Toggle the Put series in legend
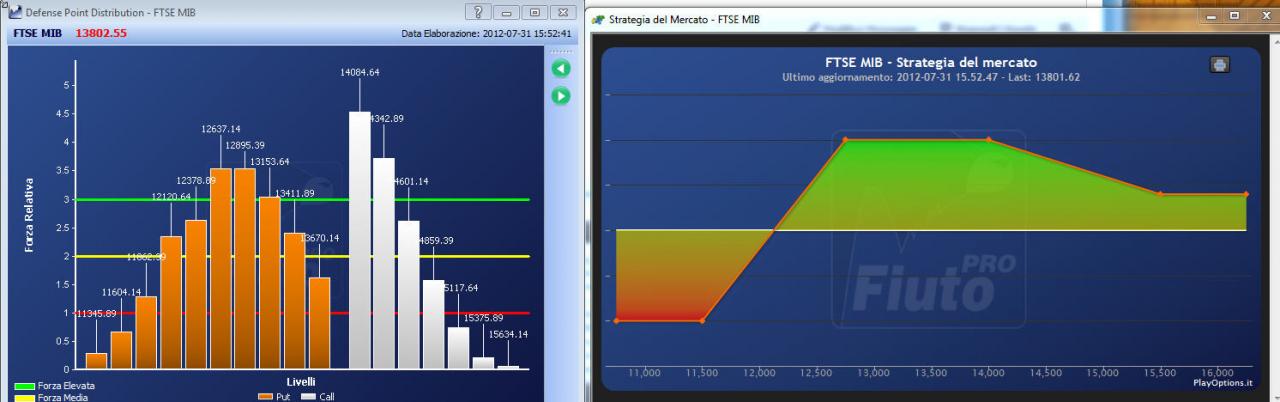1280x402 pixels. coord(274,396)
